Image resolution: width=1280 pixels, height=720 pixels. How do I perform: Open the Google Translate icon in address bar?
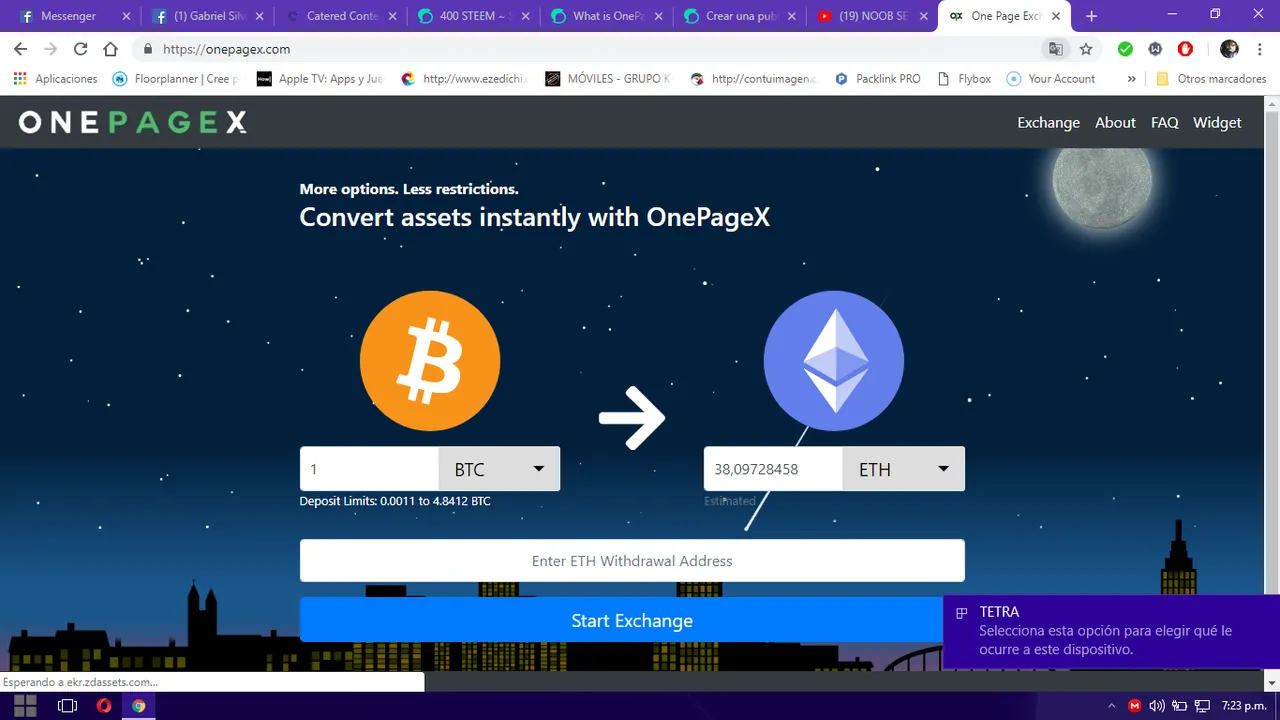click(1055, 49)
